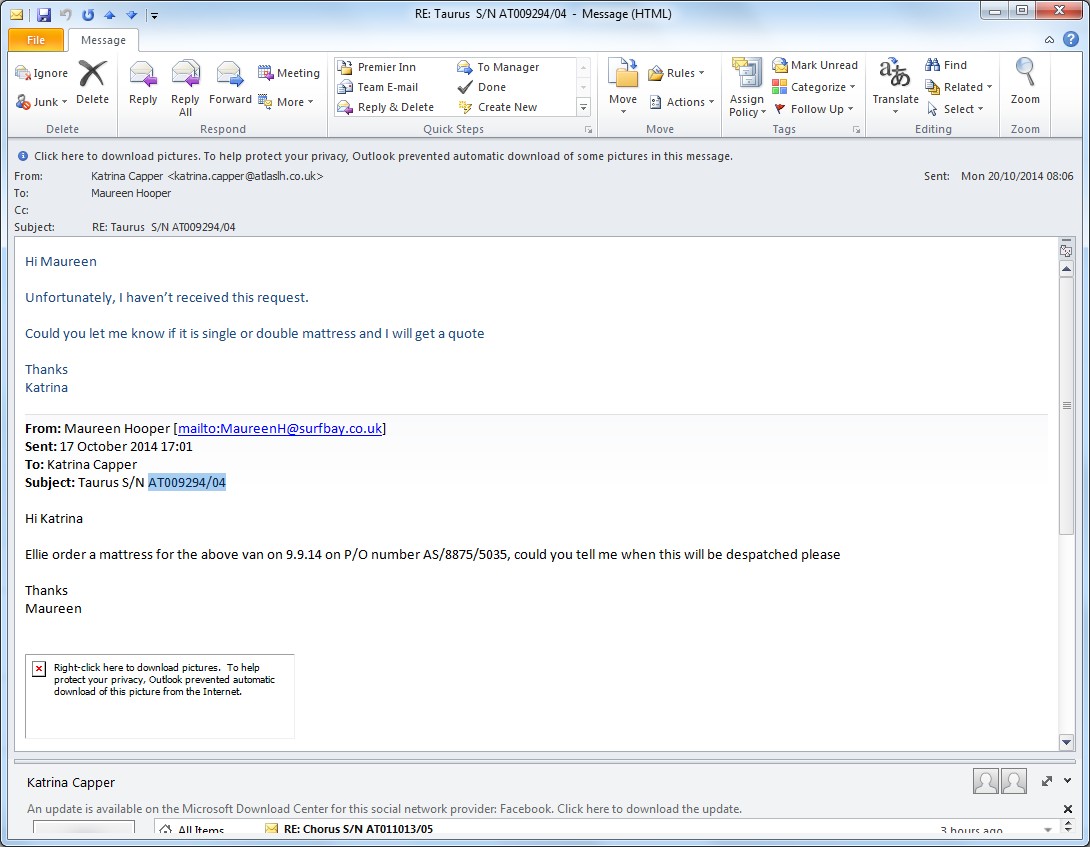Minimize the ribbon with the caret
The width and height of the screenshot is (1090, 847).
(1049, 40)
